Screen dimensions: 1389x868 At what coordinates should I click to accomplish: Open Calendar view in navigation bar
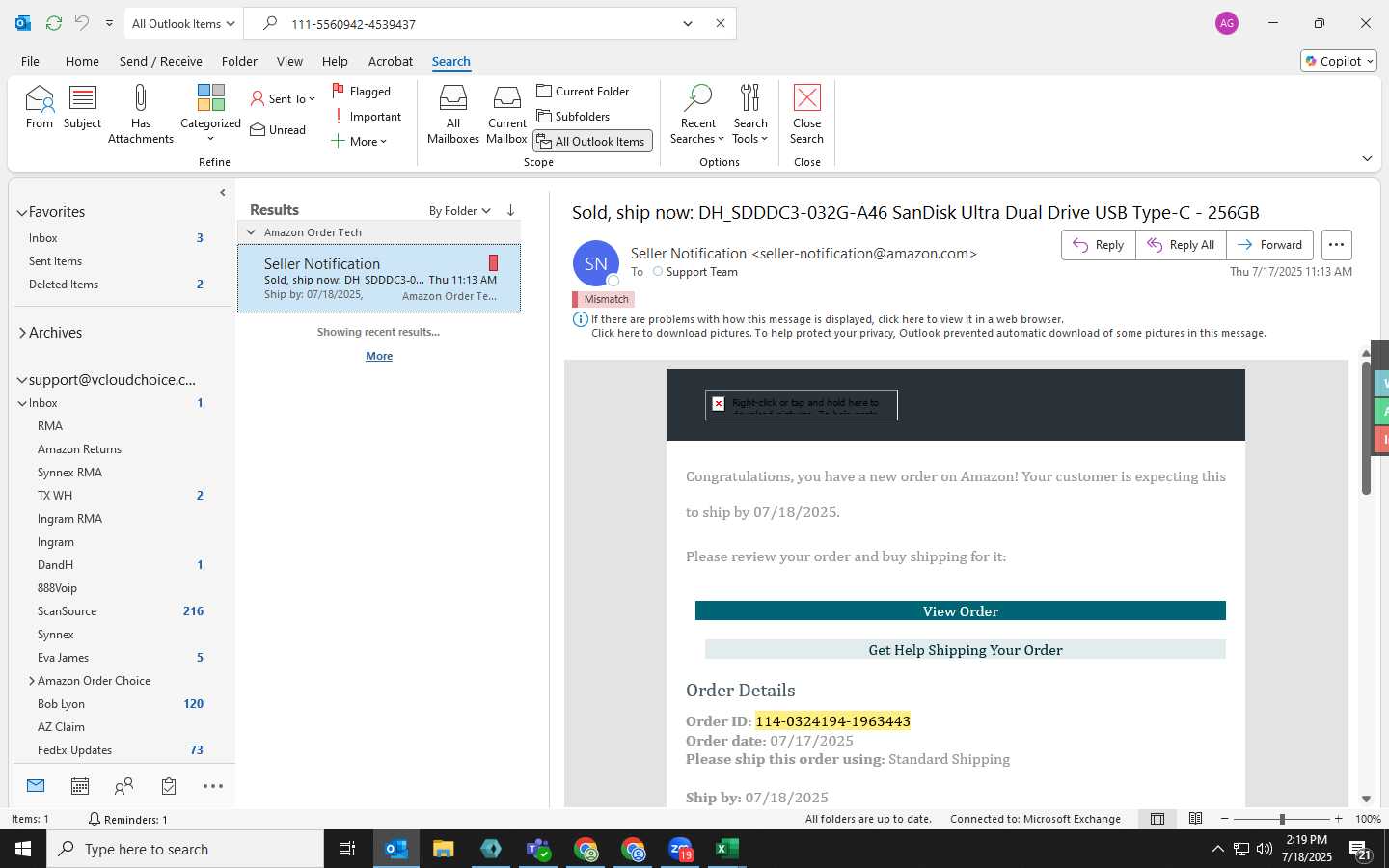tap(80, 786)
